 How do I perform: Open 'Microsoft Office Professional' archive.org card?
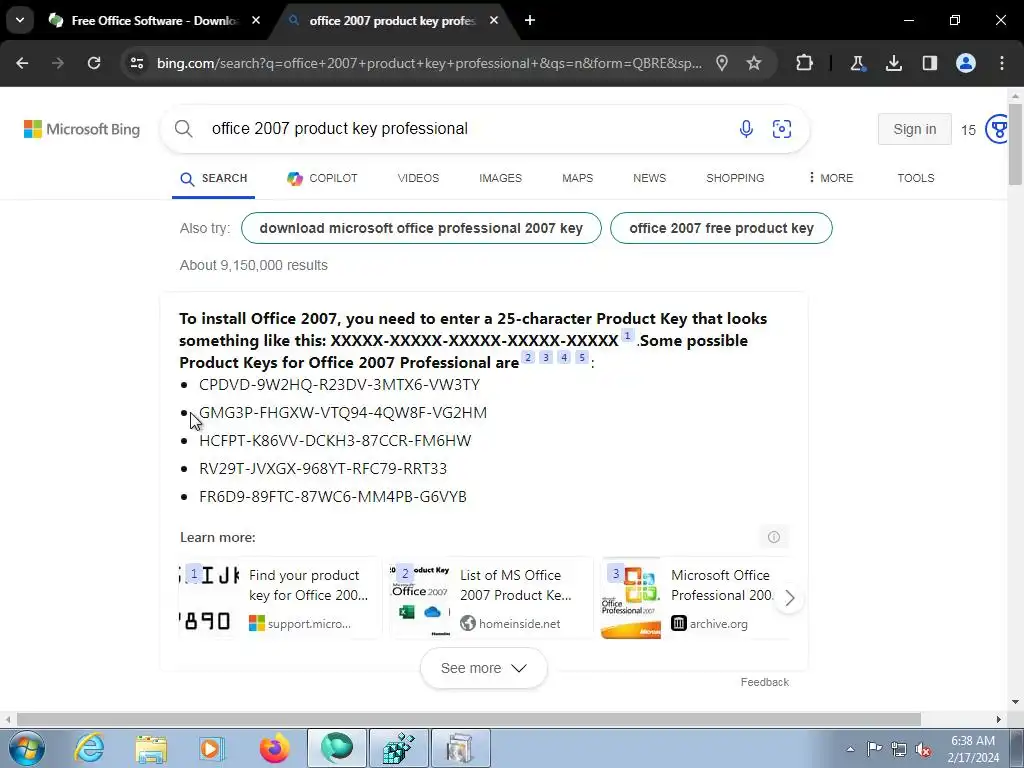point(694,598)
